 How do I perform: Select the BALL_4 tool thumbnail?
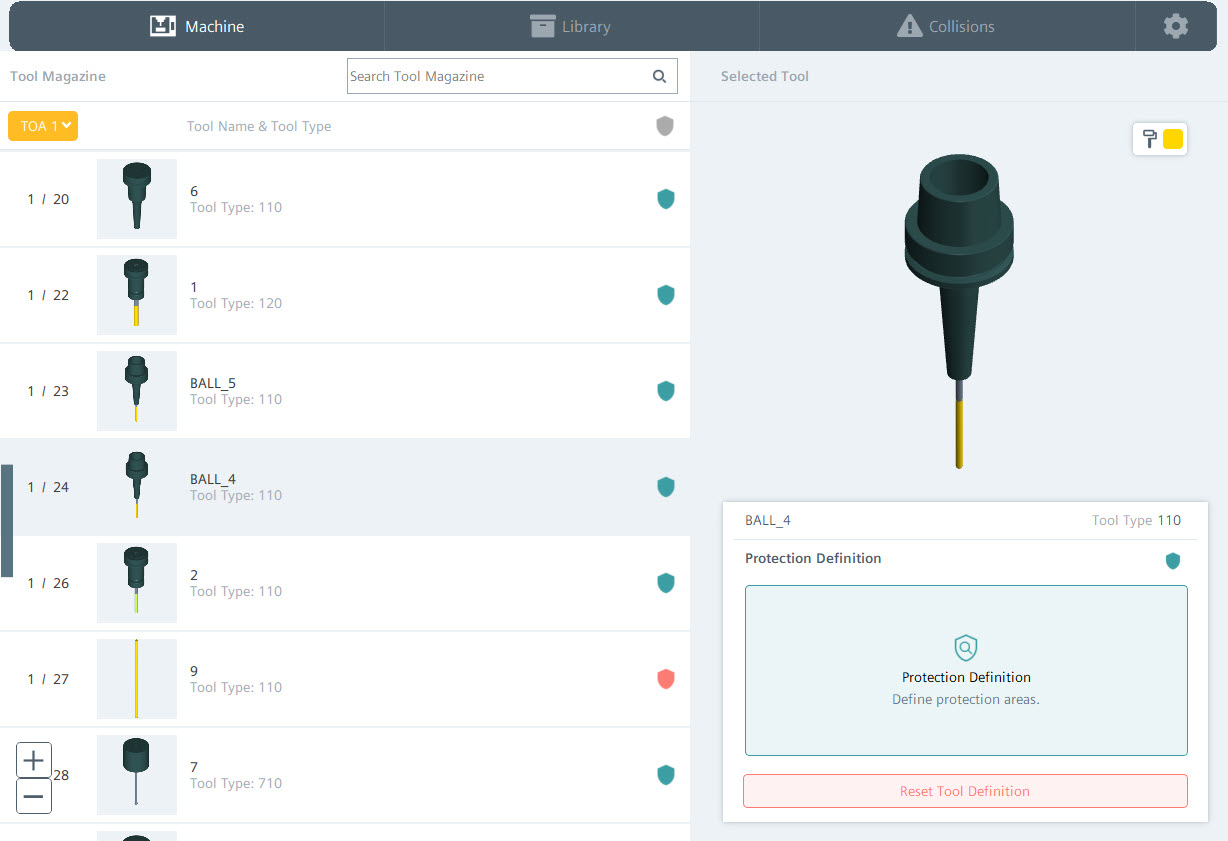point(137,487)
